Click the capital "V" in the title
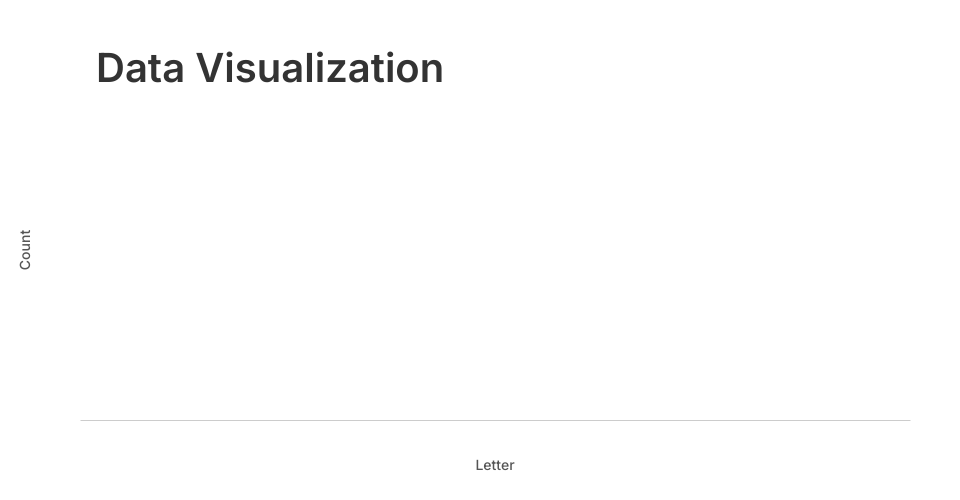Image resolution: width=960 pixels, height=500 pixels. point(211,68)
